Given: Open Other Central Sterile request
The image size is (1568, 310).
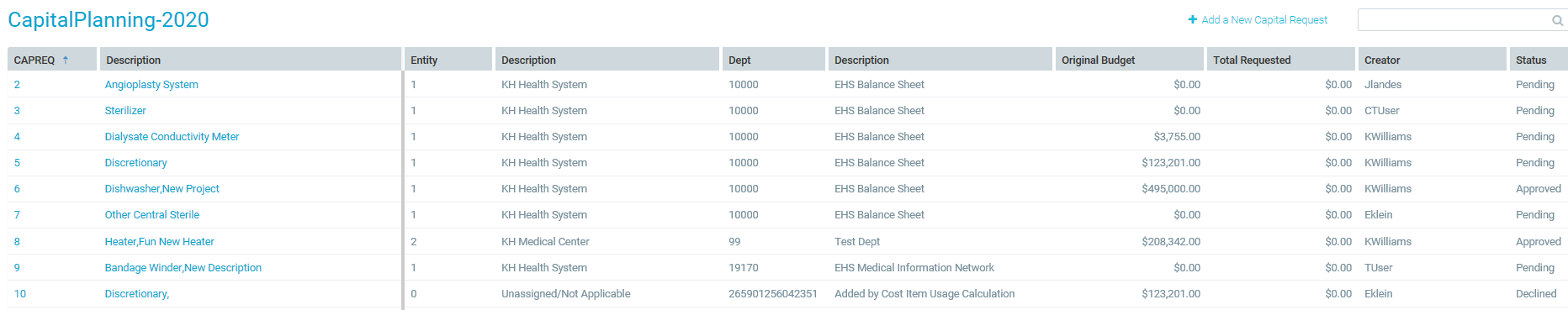Looking at the screenshot, I should (x=152, y=214).
